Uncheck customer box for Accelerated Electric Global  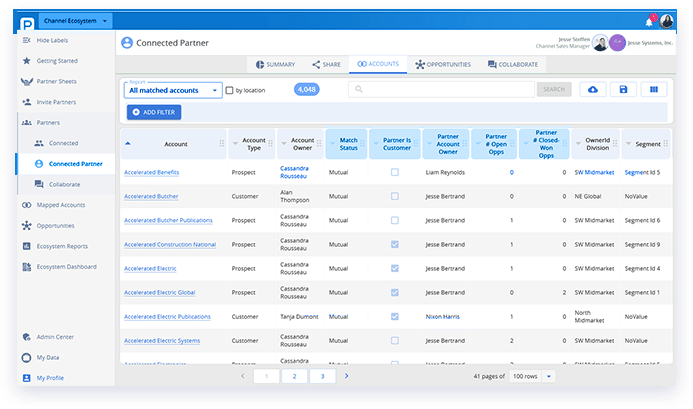click(395, 292)
